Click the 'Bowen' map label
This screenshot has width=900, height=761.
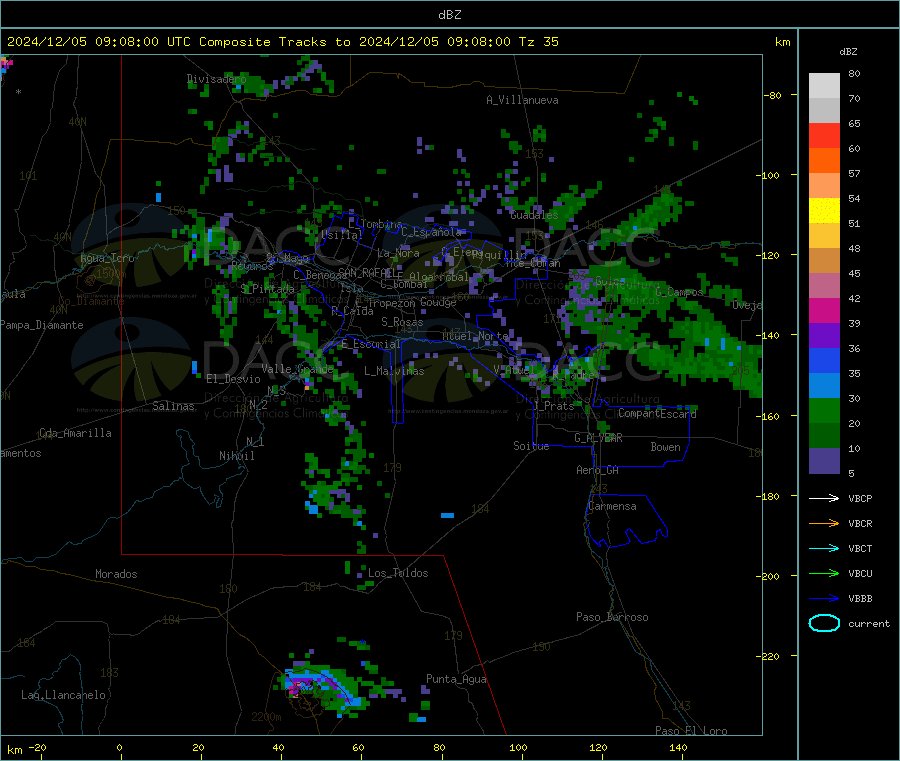pos(665,447)
